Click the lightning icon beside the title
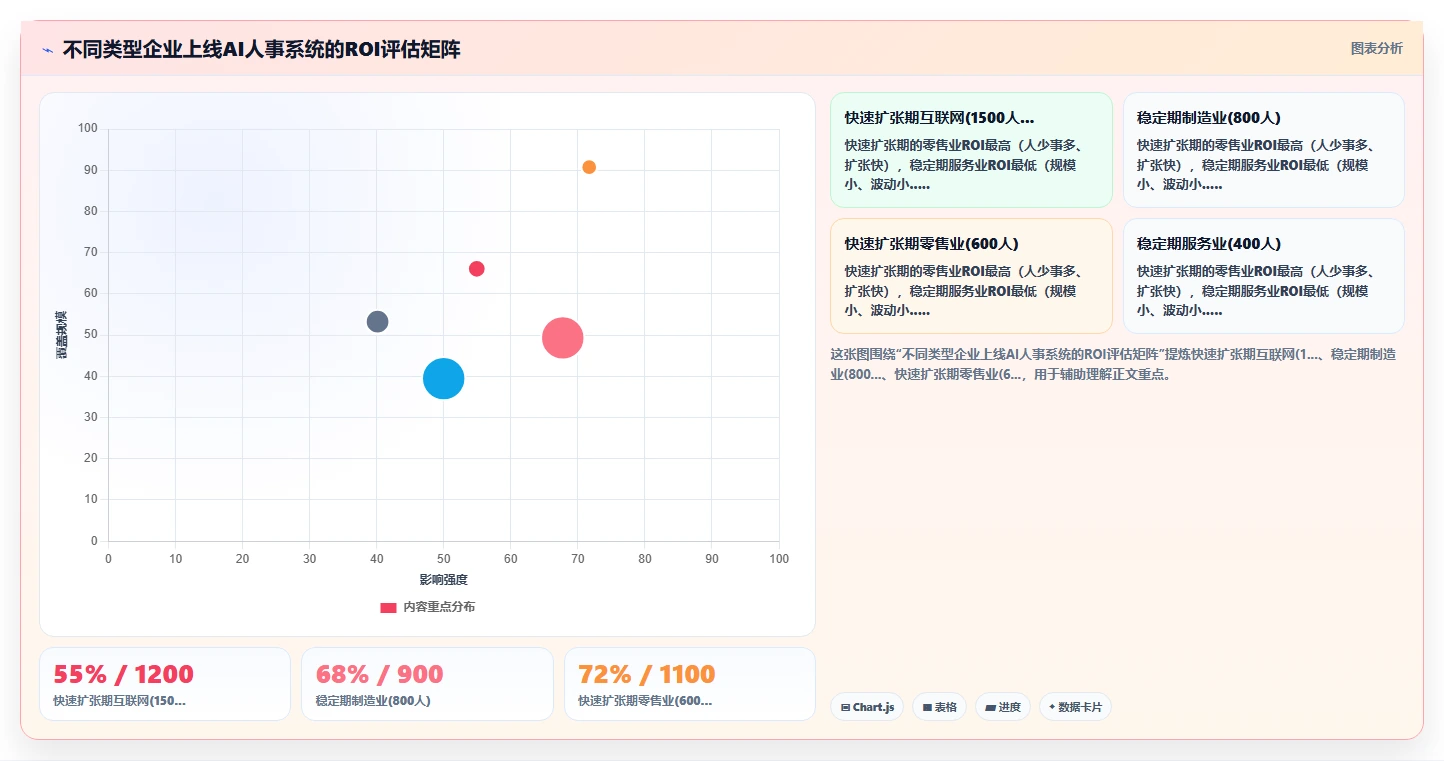The image size is (1444, 761). (x=48, y=50)
